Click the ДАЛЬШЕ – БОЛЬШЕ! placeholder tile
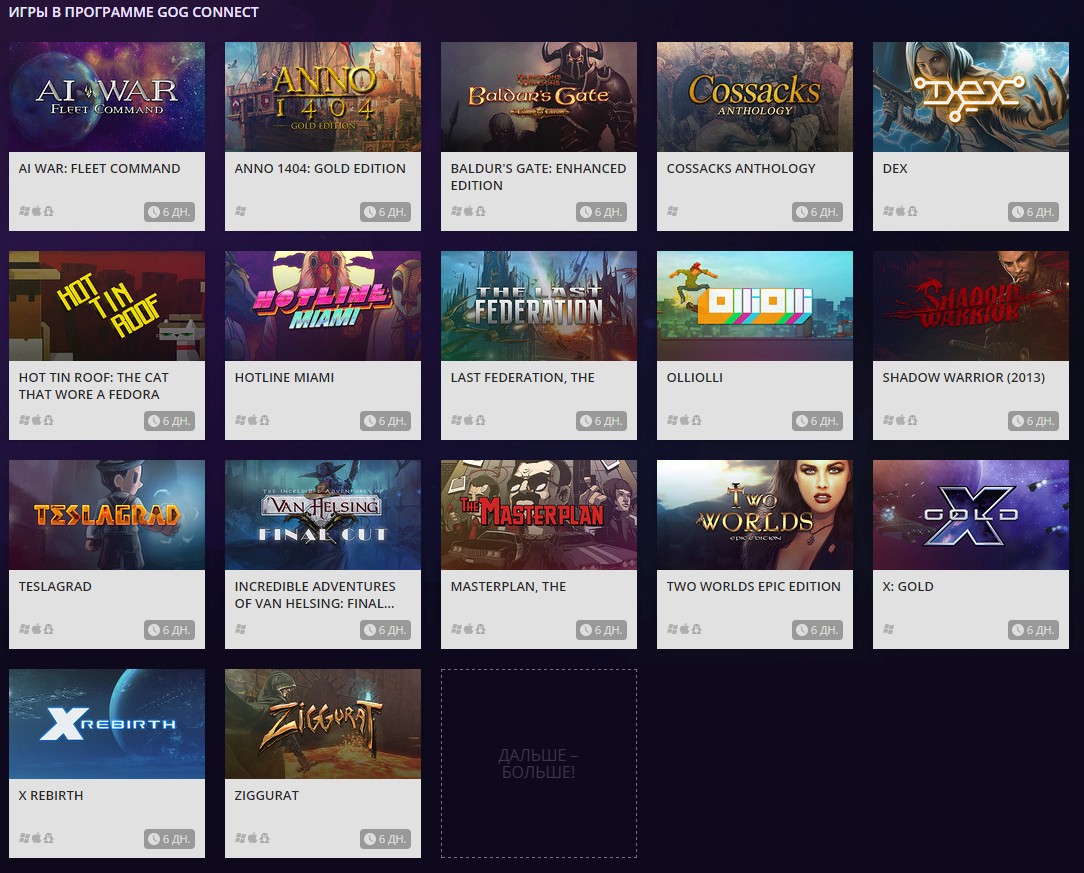 (539, 763)
